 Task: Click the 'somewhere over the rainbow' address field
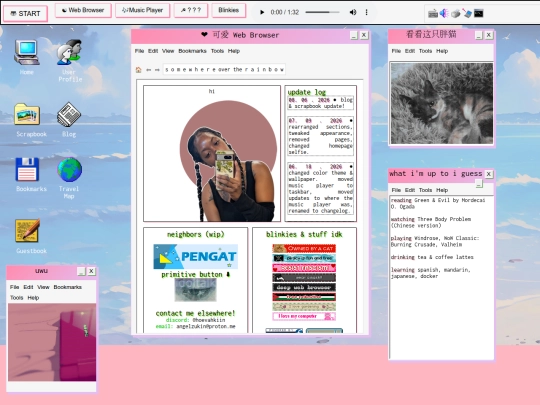click(x=224, y=70)
